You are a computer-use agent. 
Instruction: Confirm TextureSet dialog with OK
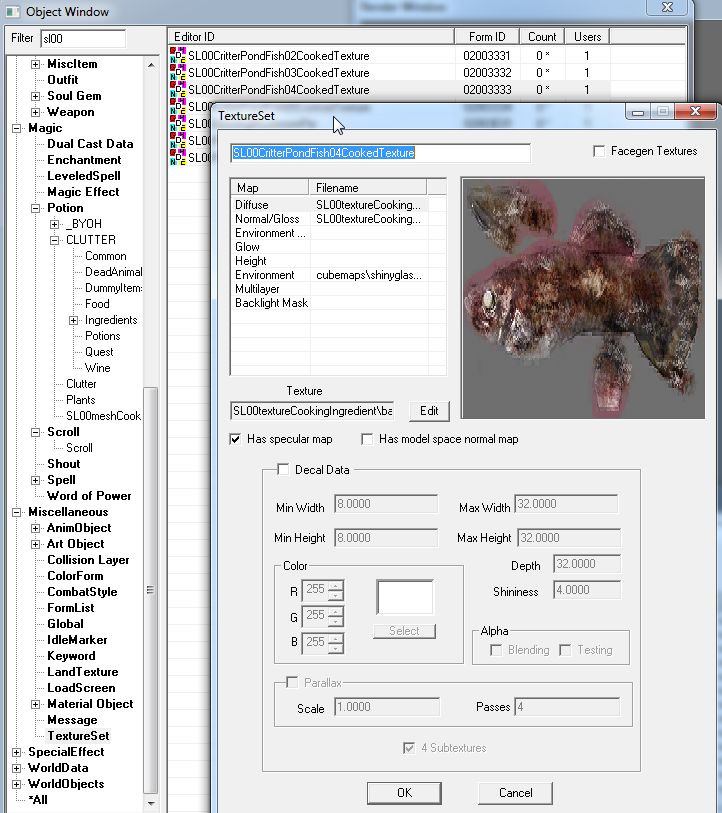point(404,793)
